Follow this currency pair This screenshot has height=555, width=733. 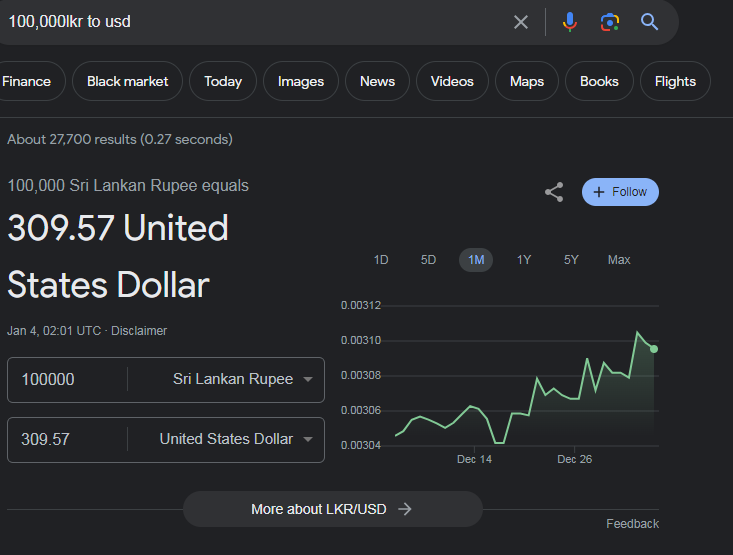pos(620,192)
